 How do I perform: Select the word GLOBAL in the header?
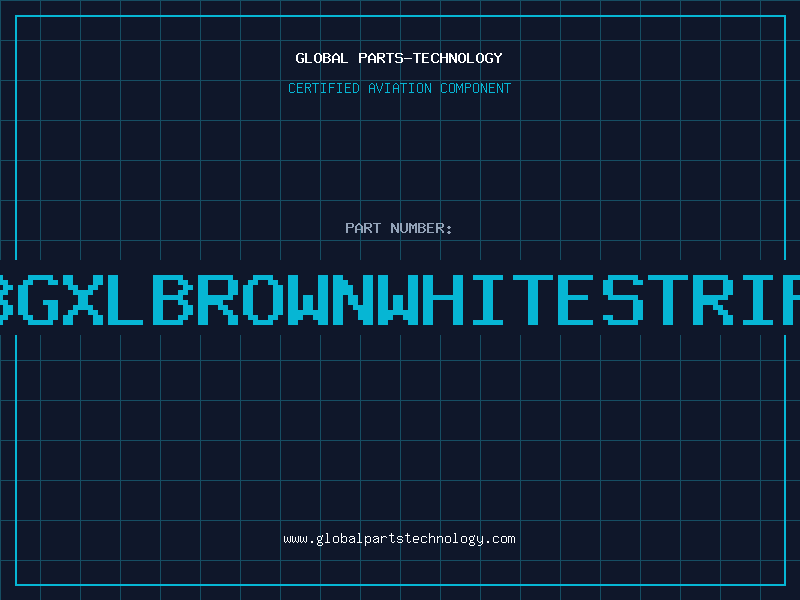click(321, 58)
